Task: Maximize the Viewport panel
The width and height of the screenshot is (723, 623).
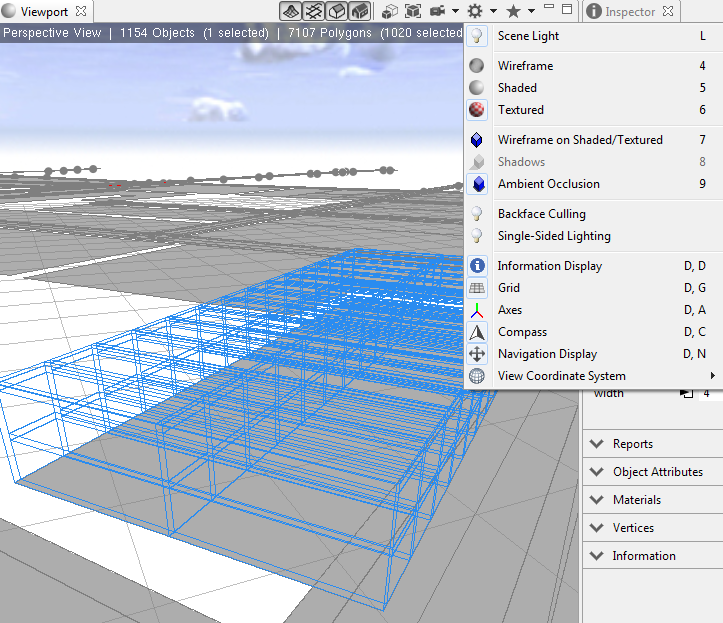Action: [567, 9]
